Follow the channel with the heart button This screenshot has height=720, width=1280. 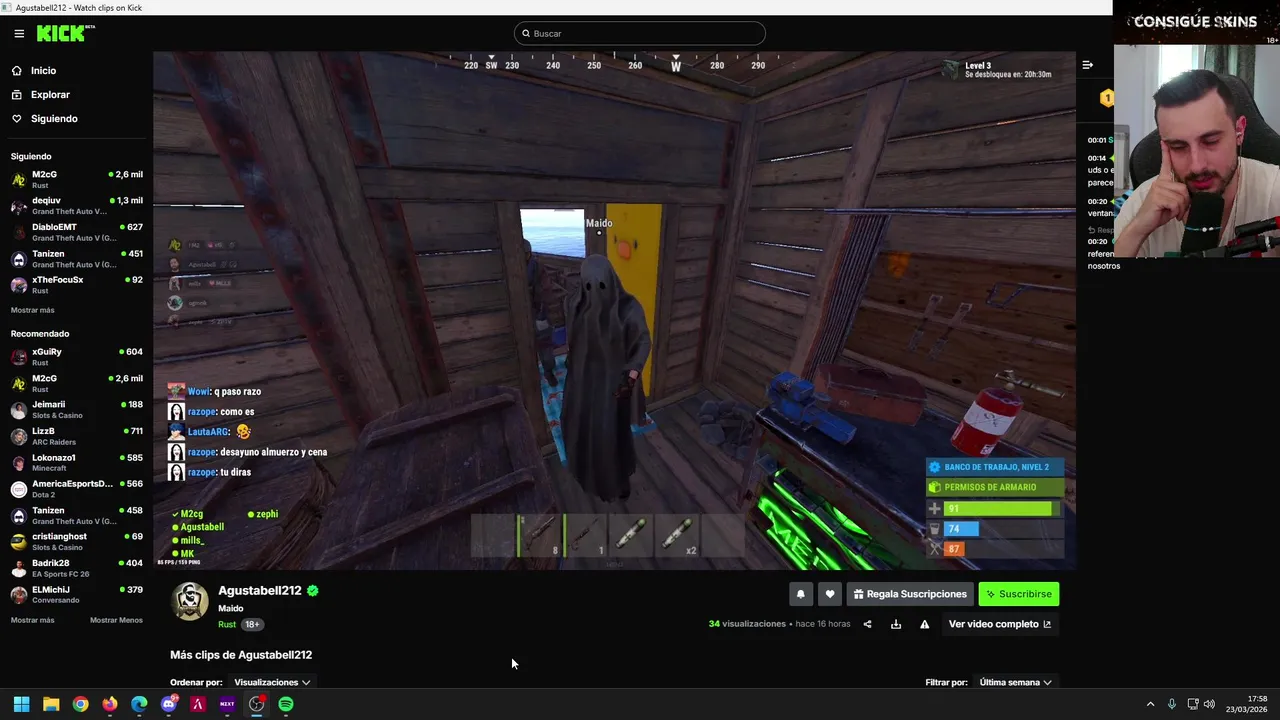[830, 594]
